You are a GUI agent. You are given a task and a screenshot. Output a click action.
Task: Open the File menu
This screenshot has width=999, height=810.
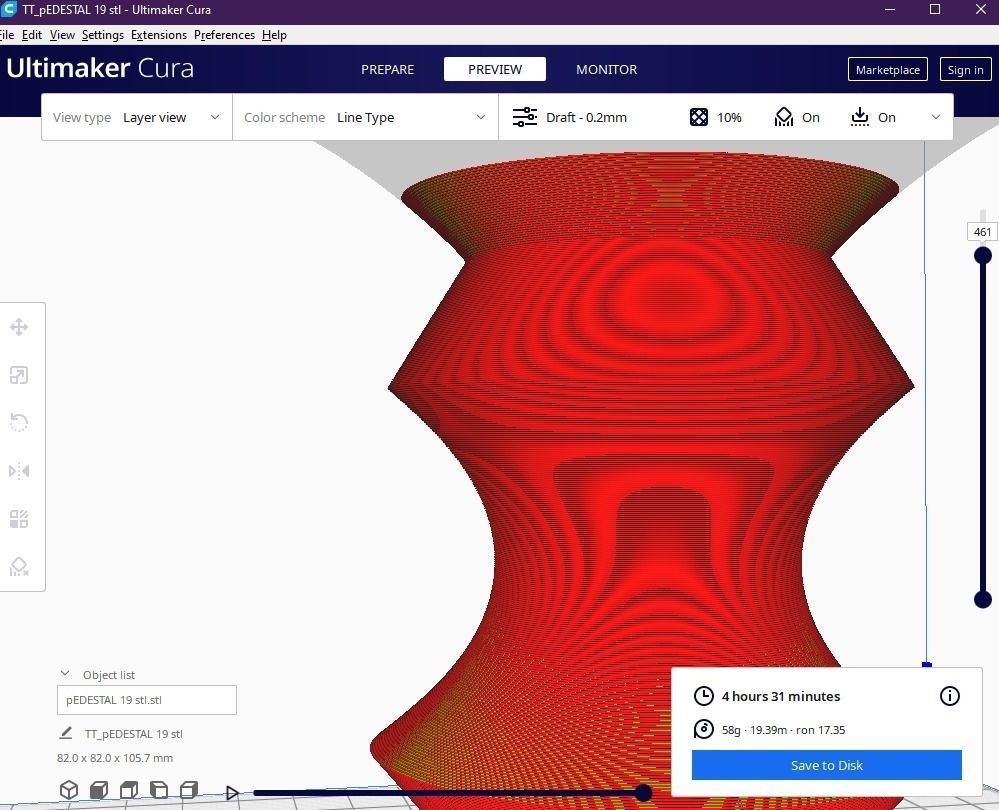click(x=6, y=35)
